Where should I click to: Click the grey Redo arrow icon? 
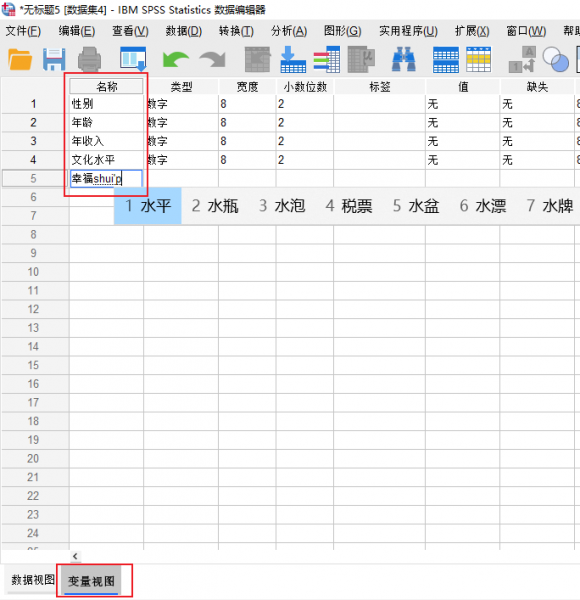[x=213, y=60]
